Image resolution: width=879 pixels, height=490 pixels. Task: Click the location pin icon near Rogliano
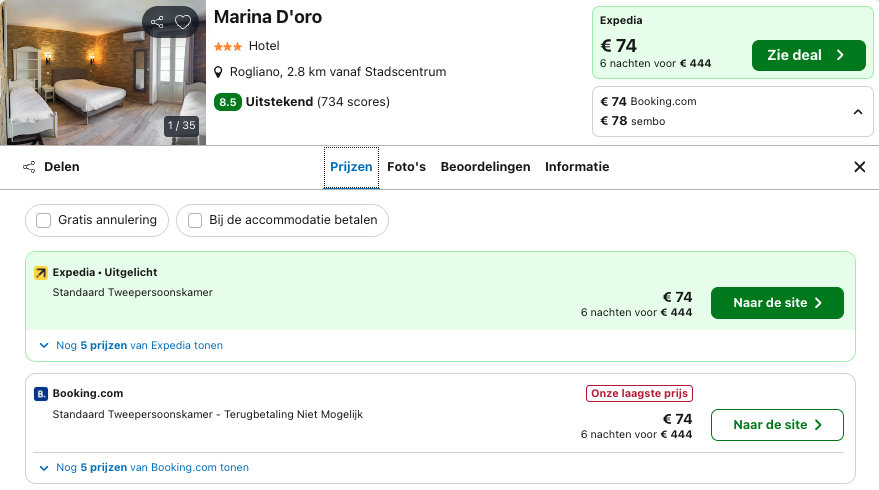coord(219,72)
